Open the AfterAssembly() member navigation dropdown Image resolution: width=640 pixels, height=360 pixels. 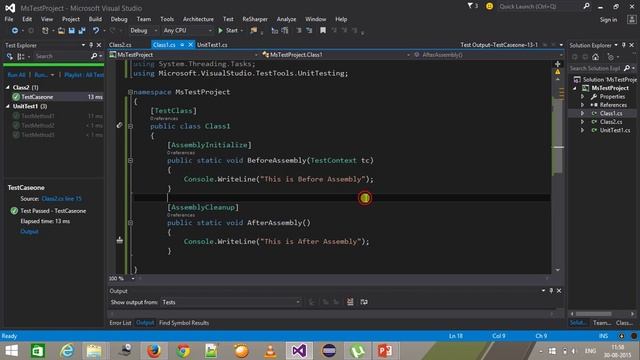(488, 55)
